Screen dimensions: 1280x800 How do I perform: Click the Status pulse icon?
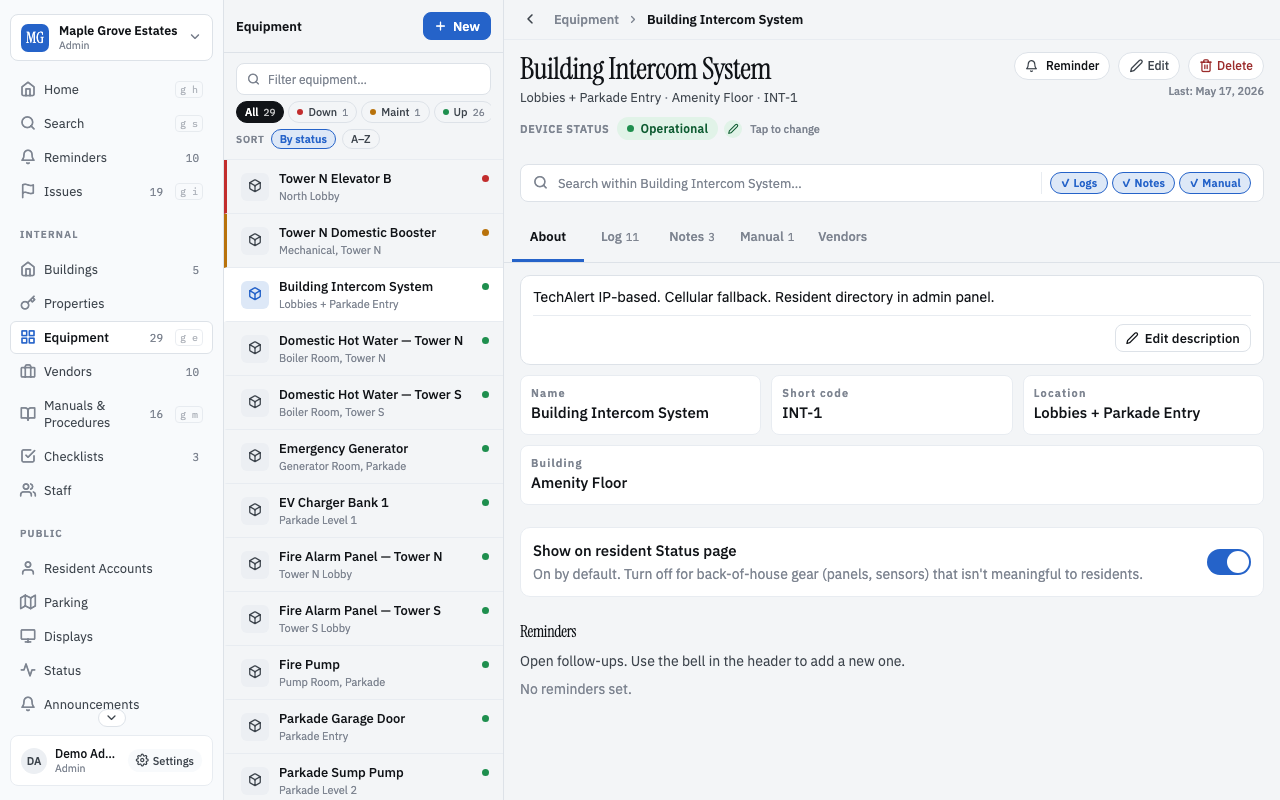(x=28, y=670)
